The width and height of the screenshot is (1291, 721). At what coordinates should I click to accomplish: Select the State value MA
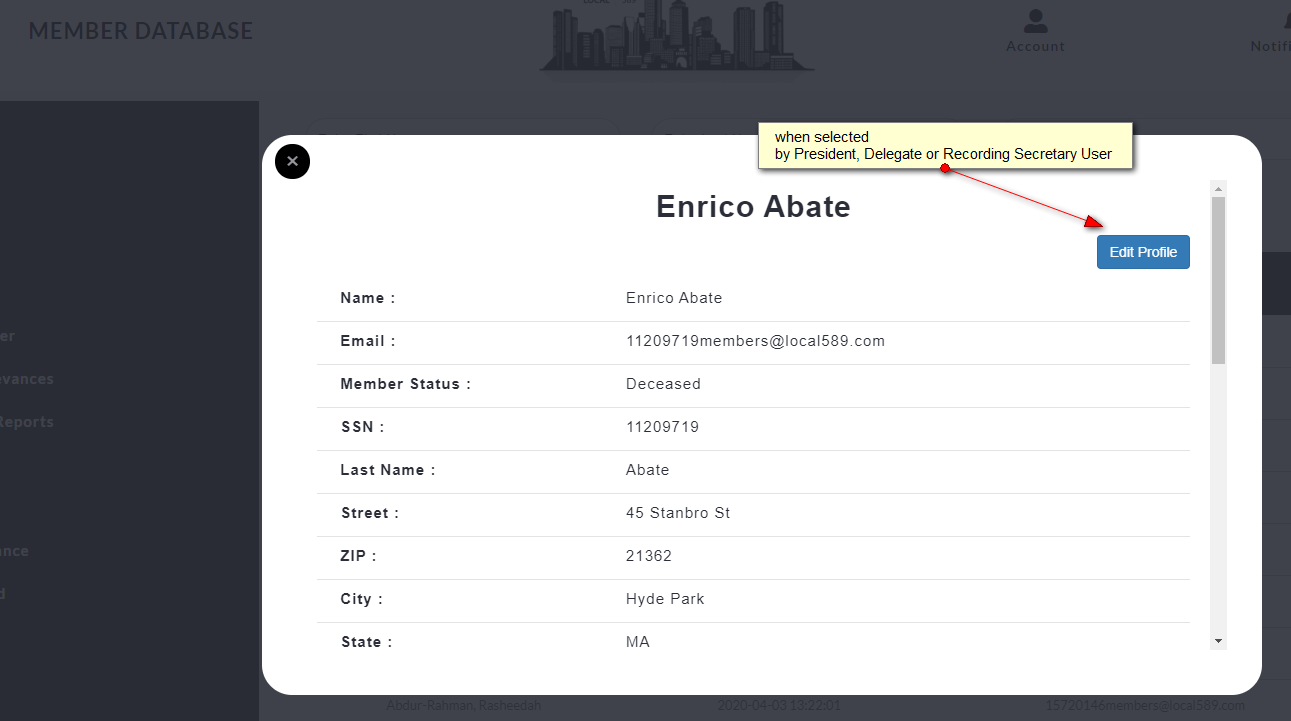point(638,642)
